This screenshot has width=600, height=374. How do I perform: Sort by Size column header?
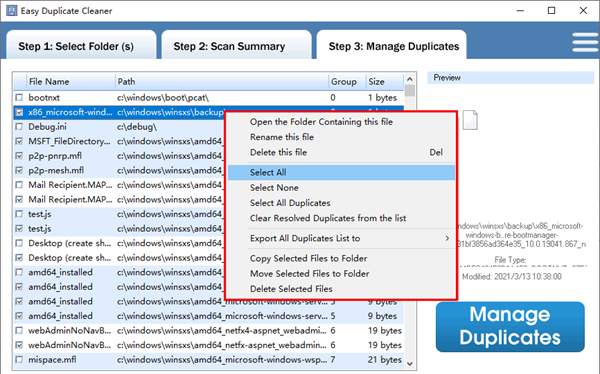384,82
